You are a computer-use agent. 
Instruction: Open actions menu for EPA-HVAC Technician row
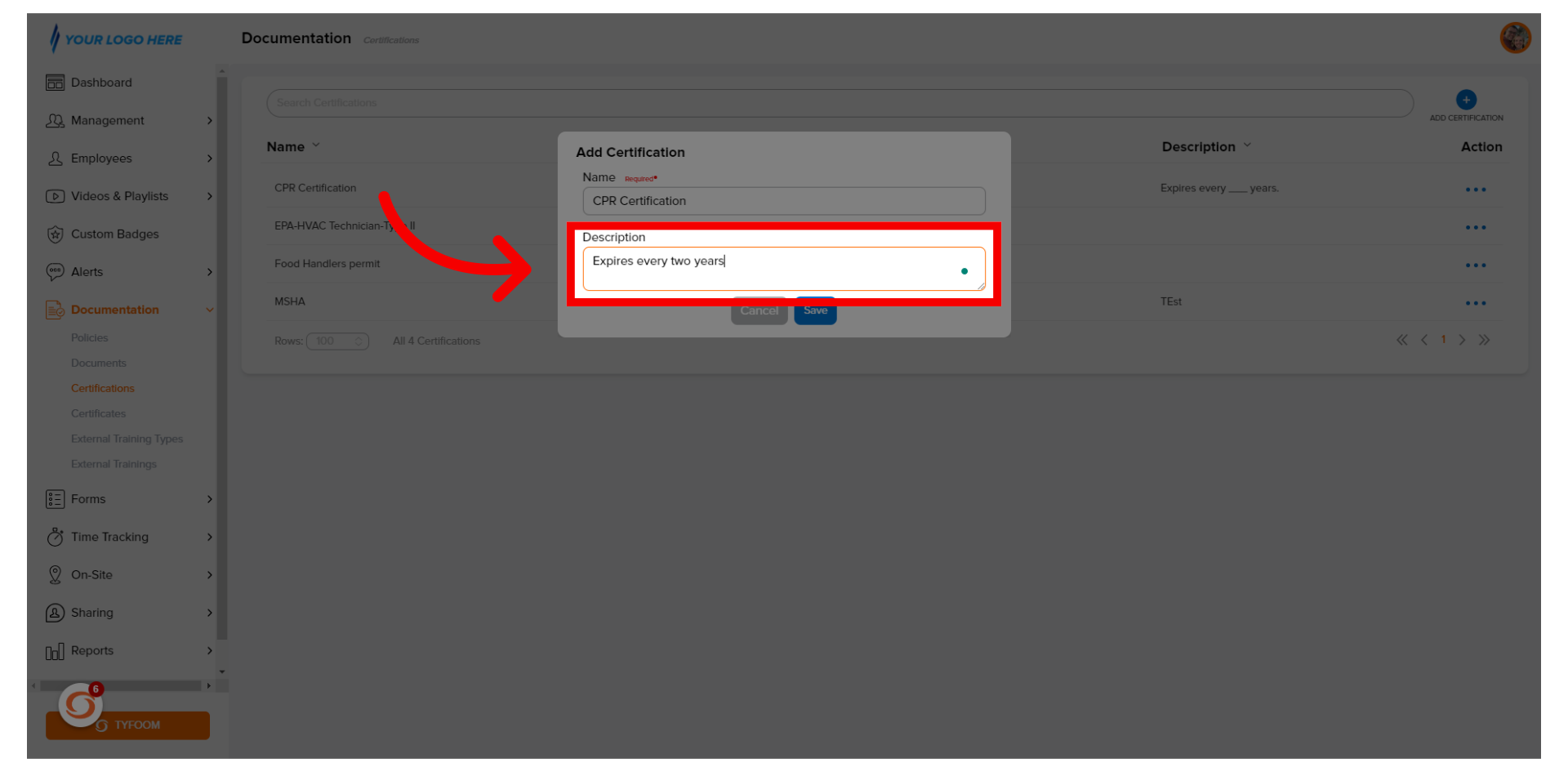pyautogui.click(x=1476, y=227)
